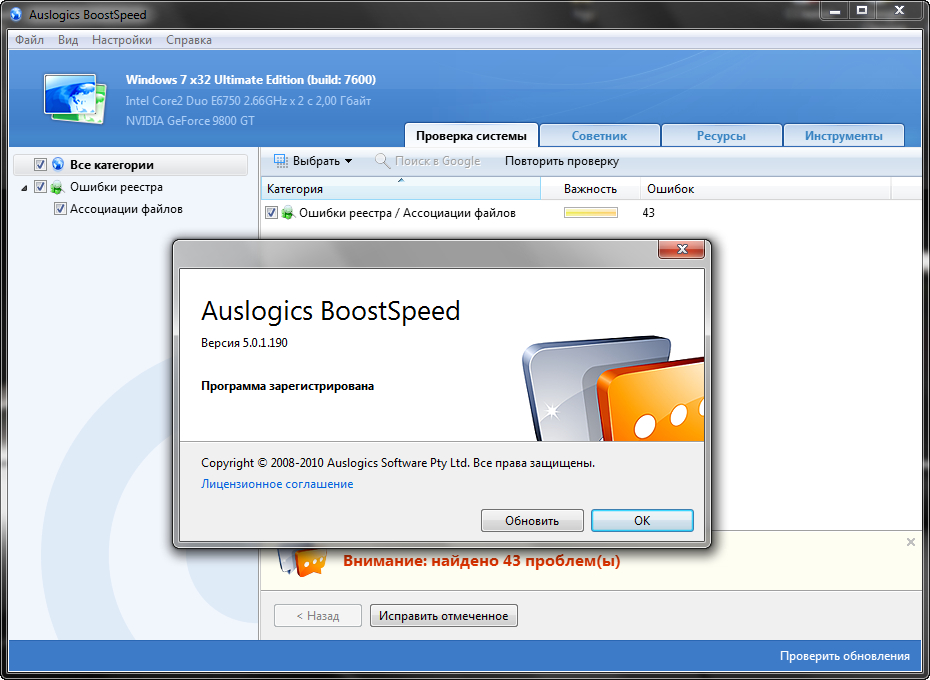Click the Назад button

pyautogui.click(x=318, y=615)
